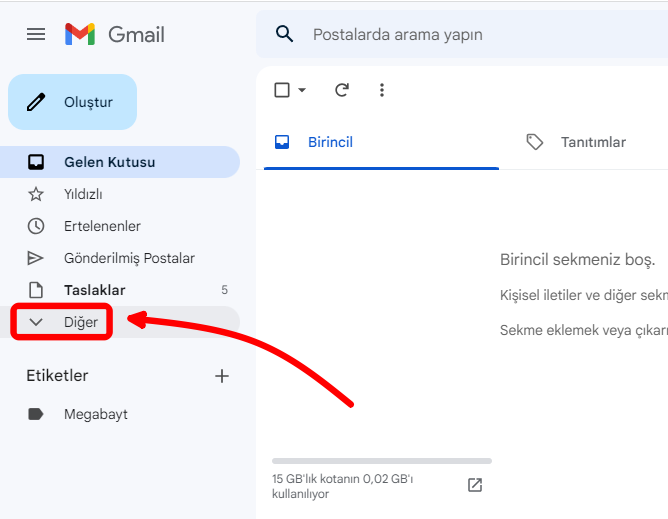Click the Gmail logo

(80, 34)
